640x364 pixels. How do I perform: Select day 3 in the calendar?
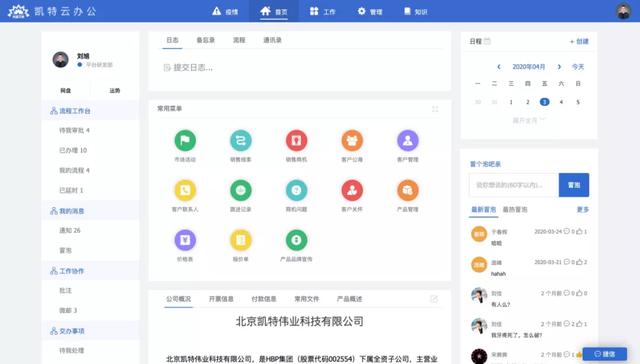544,102
